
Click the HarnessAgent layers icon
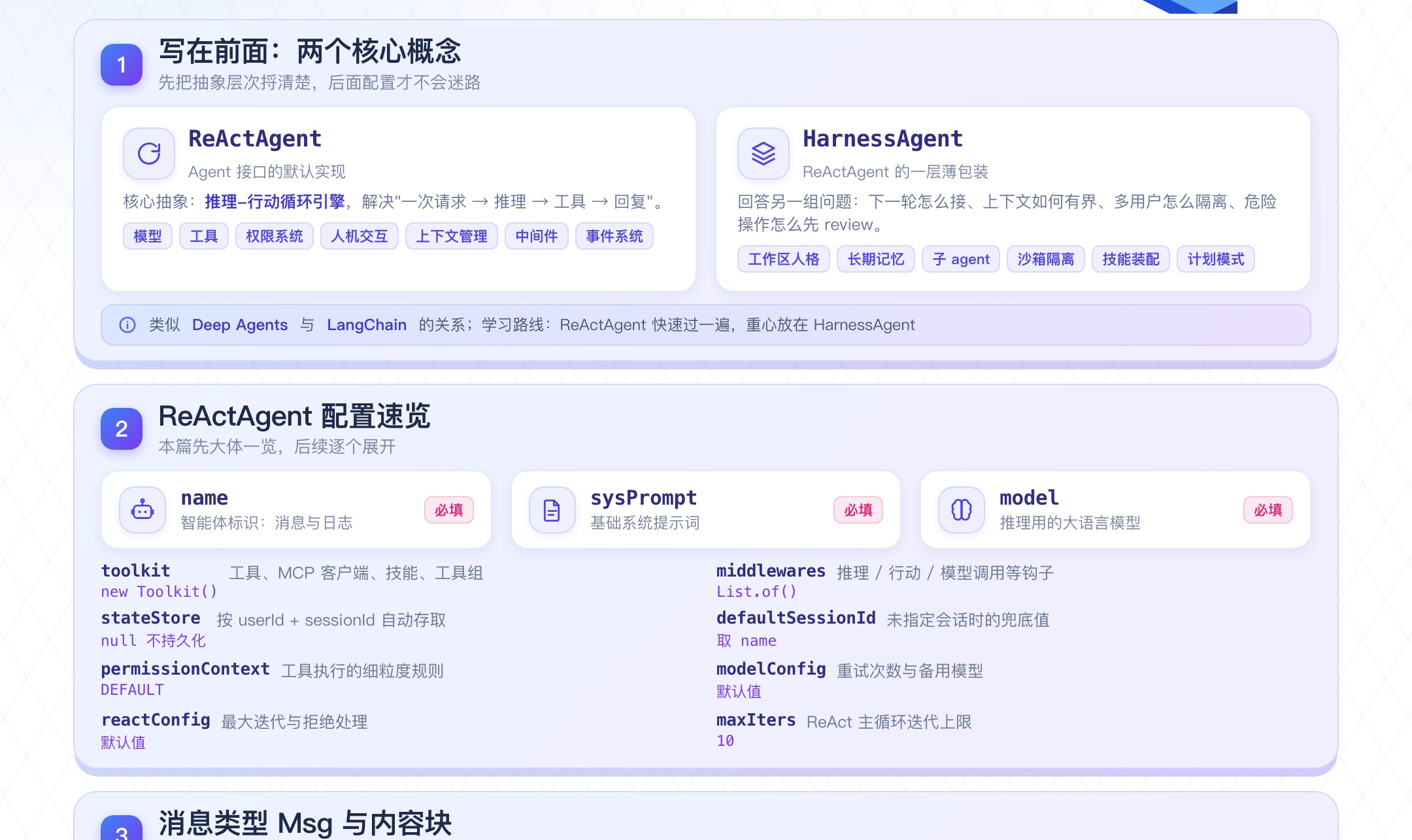point(764,154)
